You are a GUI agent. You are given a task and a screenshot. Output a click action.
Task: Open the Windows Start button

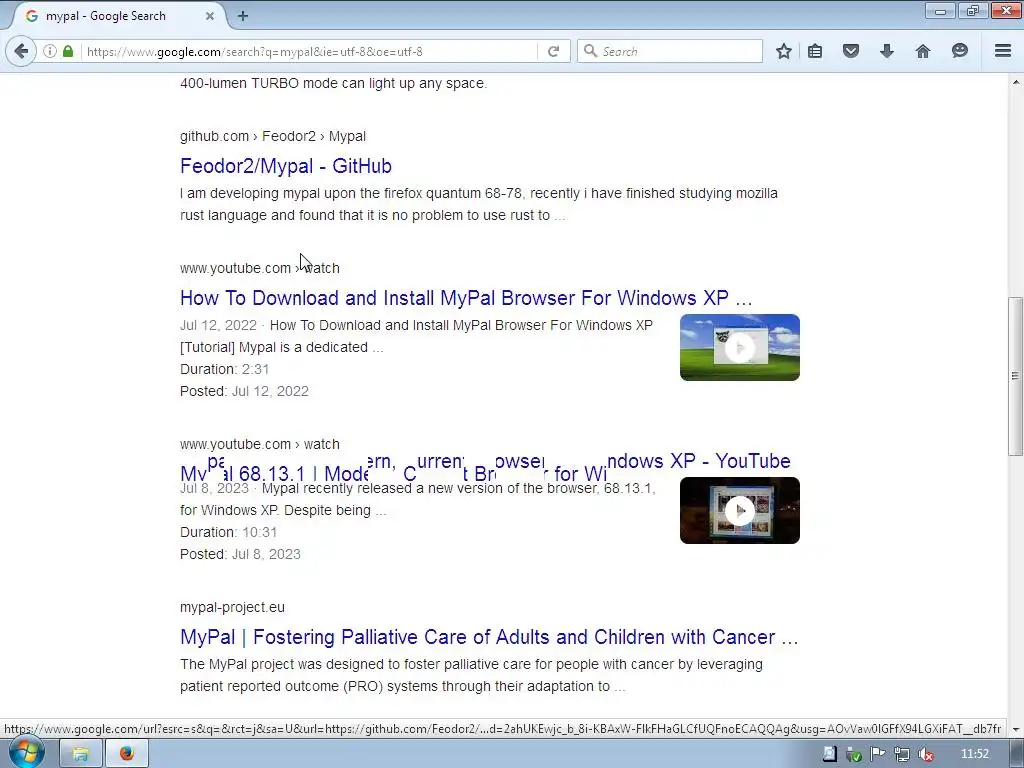[x=27, y=753]
